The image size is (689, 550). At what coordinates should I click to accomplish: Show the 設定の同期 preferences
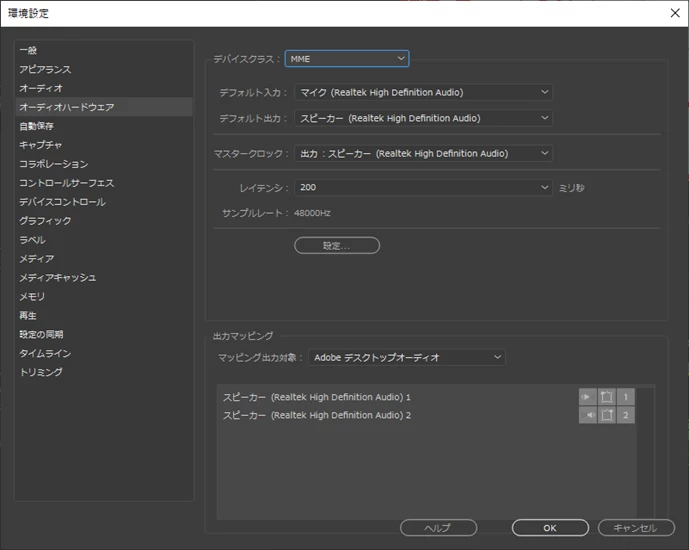pyautogui.click(x=104, y=334)
